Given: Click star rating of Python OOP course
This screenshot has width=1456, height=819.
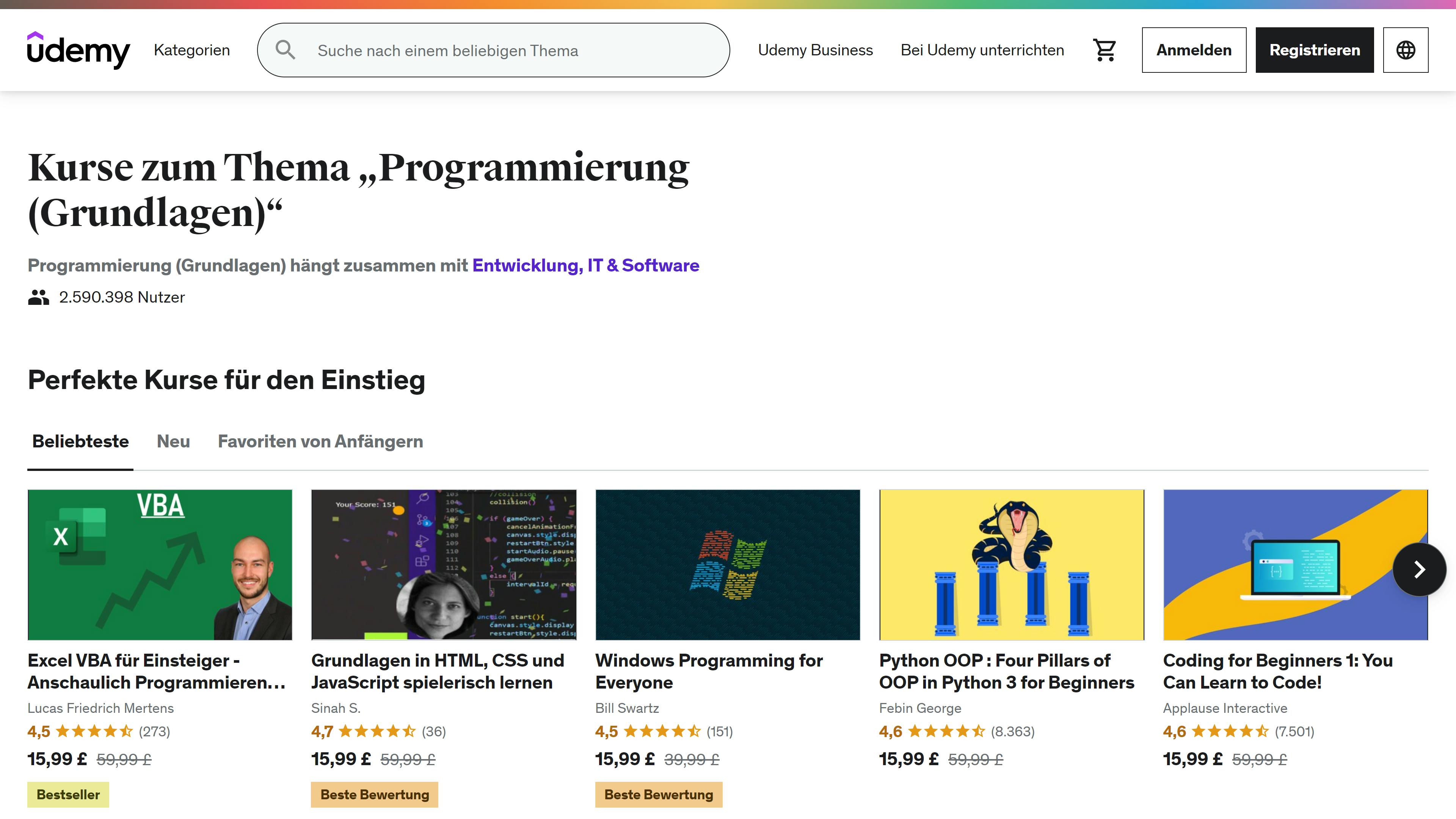Looking at the screenshot, I should point(946,731).
